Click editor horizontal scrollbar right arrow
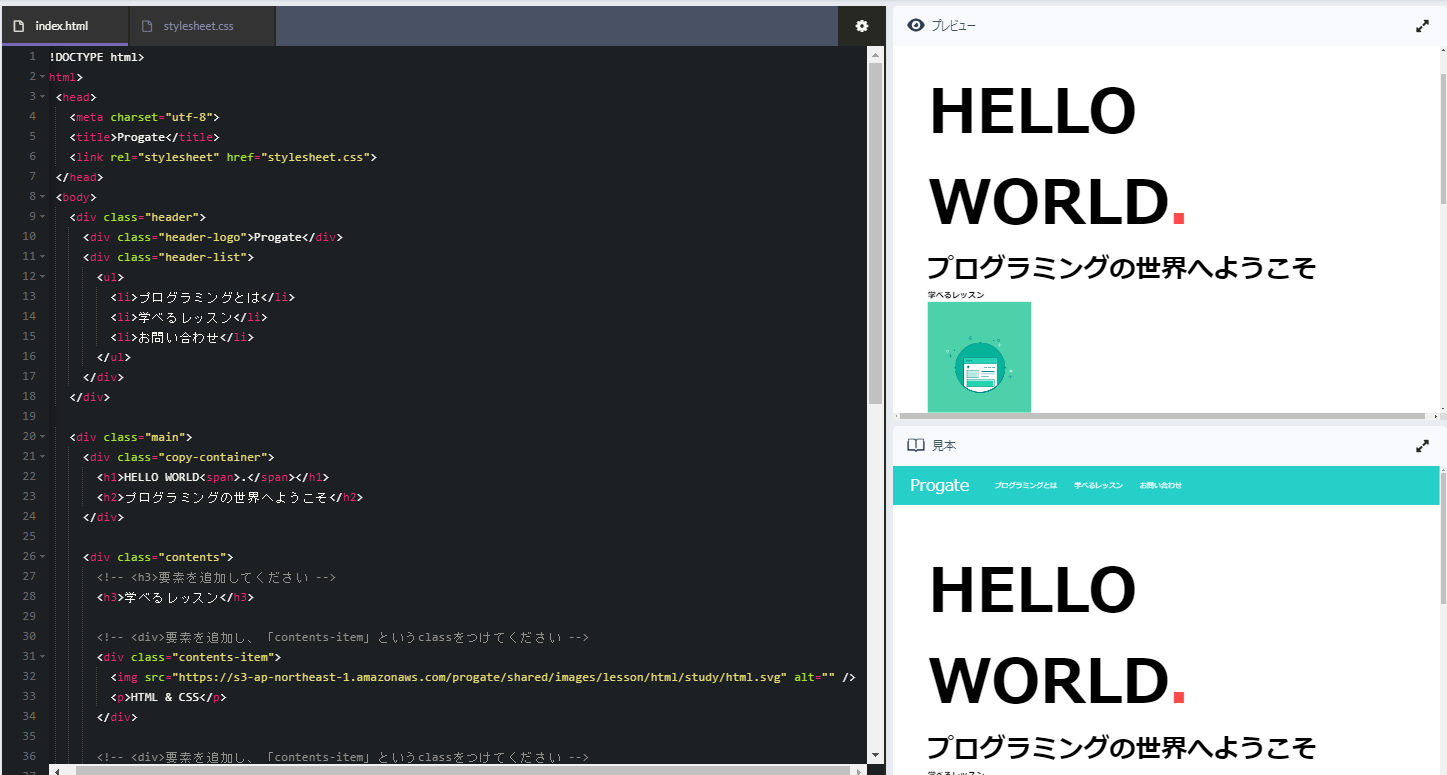This screenshot has height=775, width=1447. (860, 770)
